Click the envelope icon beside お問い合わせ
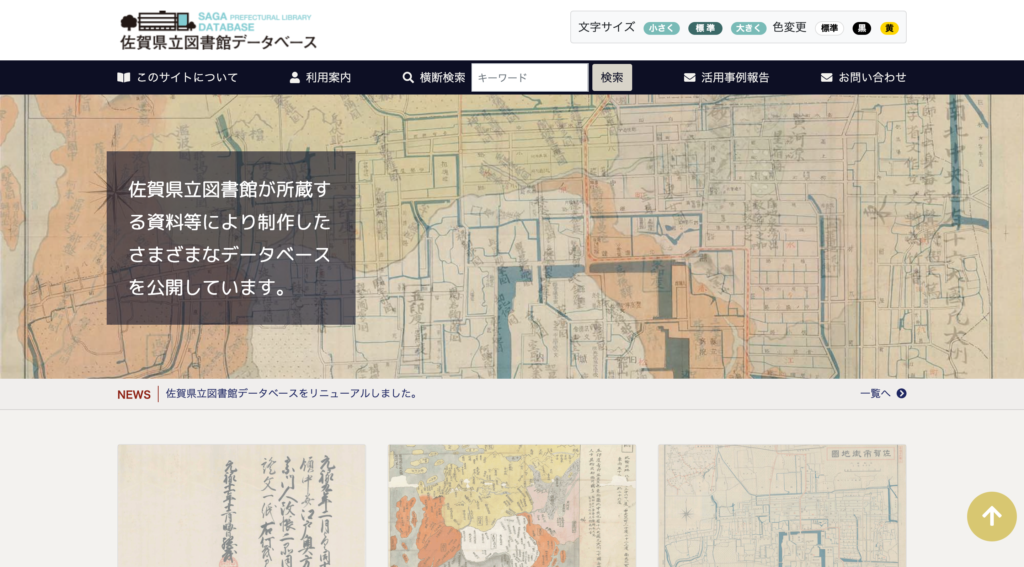 827,77
